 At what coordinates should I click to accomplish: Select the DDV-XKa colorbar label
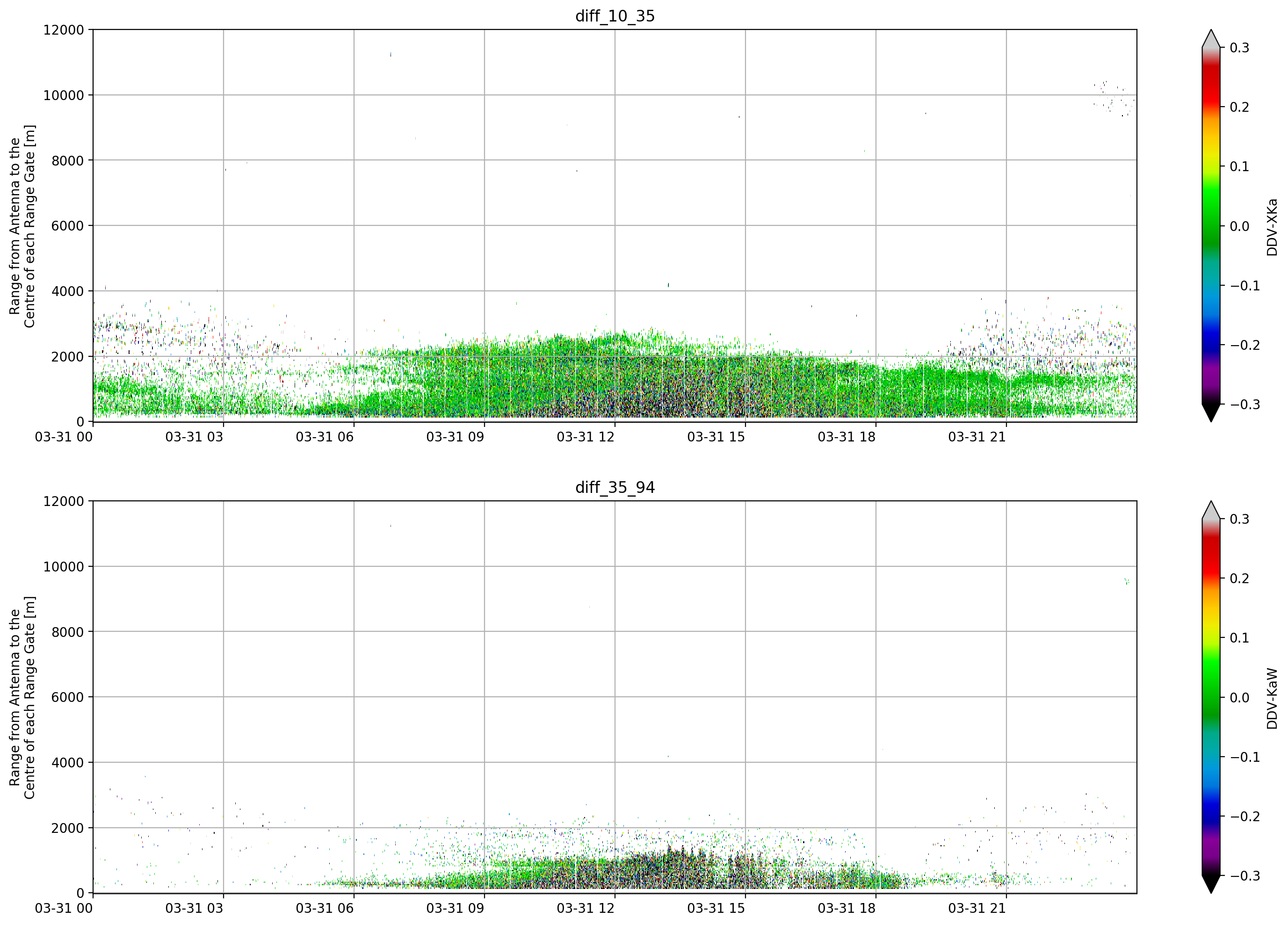(x=1272, y=227)
